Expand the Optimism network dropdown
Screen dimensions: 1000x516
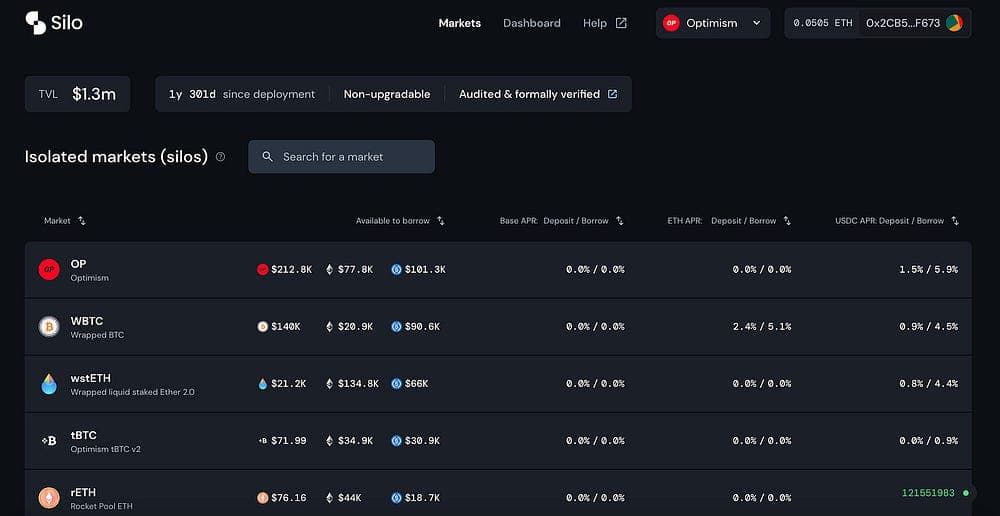point(713,23)
